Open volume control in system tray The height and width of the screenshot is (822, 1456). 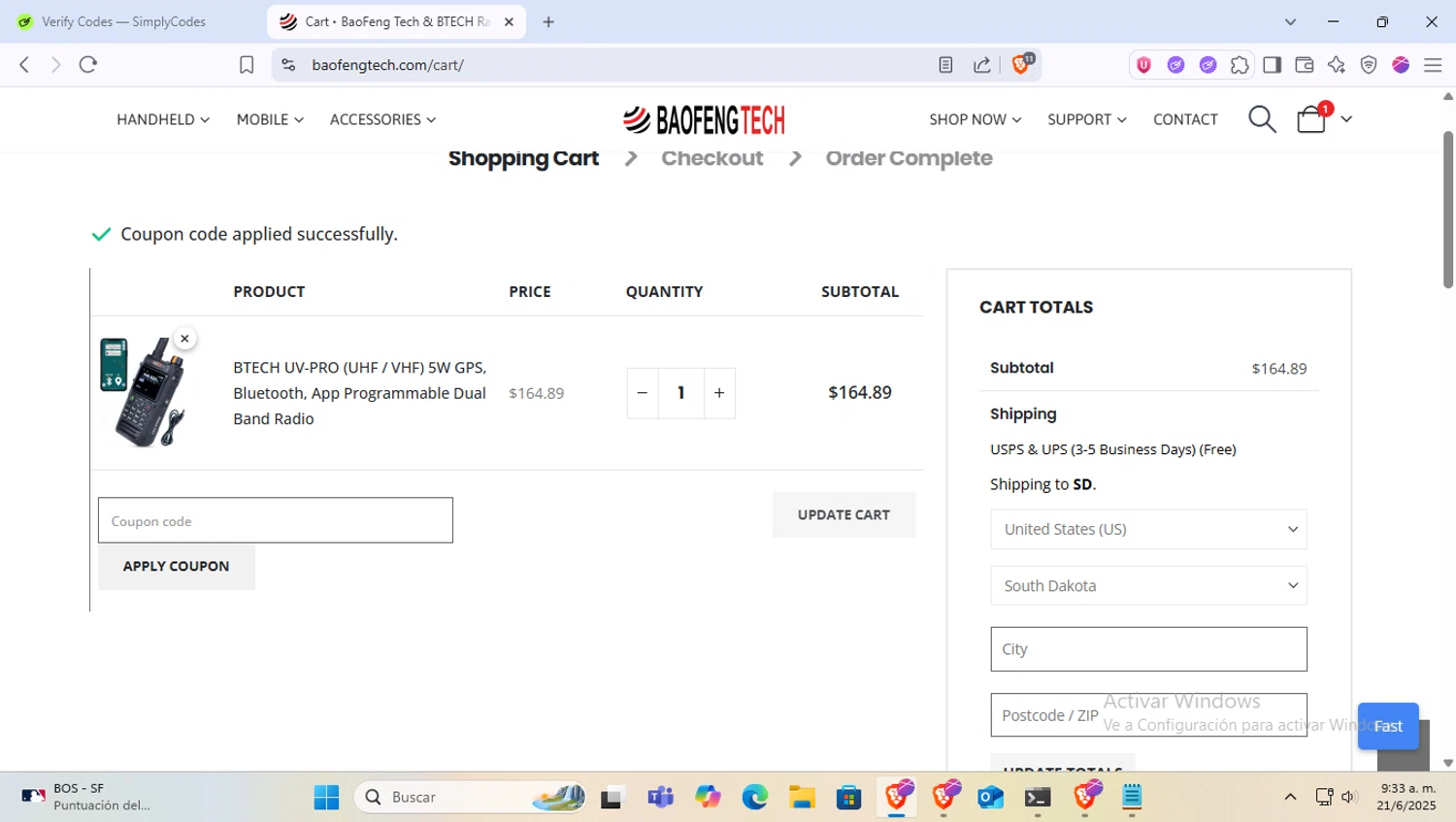click(1348, 797)
